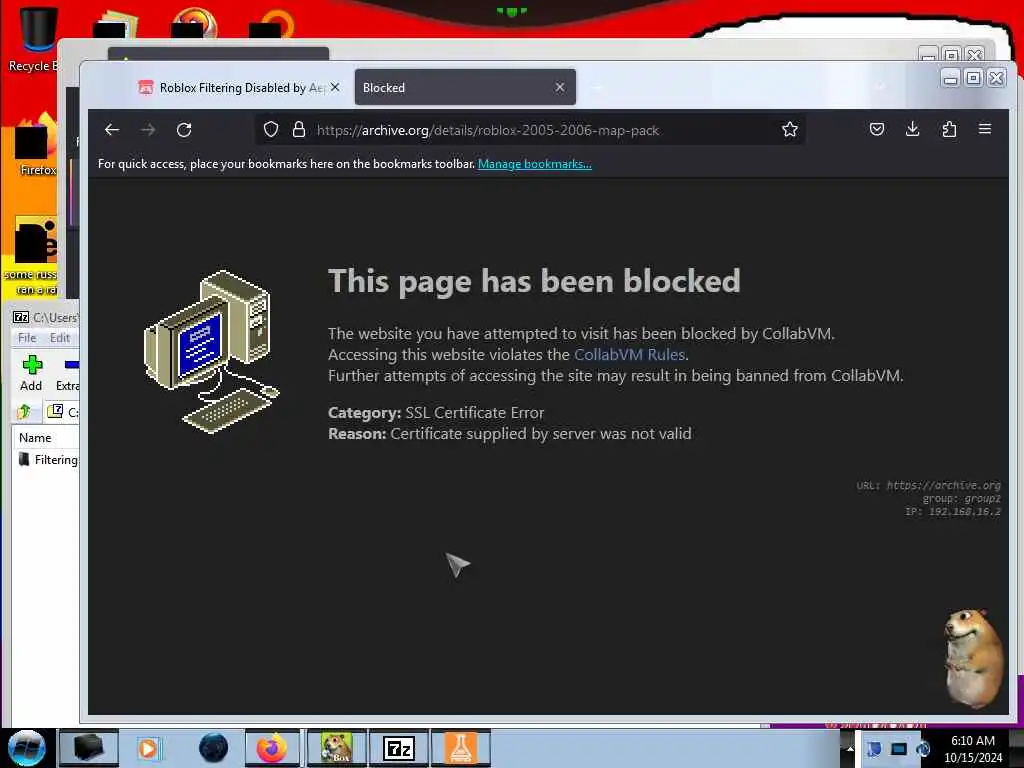Reload the blocked page
This screenshot has width=1024, height=768.
184,129
